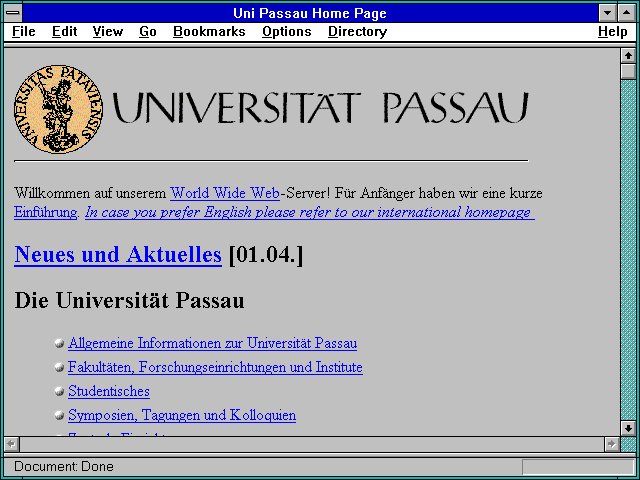This screenshot has width=640, height=480.
Task: Click the Die Universität Passau heading
Action: coord(129,301)
